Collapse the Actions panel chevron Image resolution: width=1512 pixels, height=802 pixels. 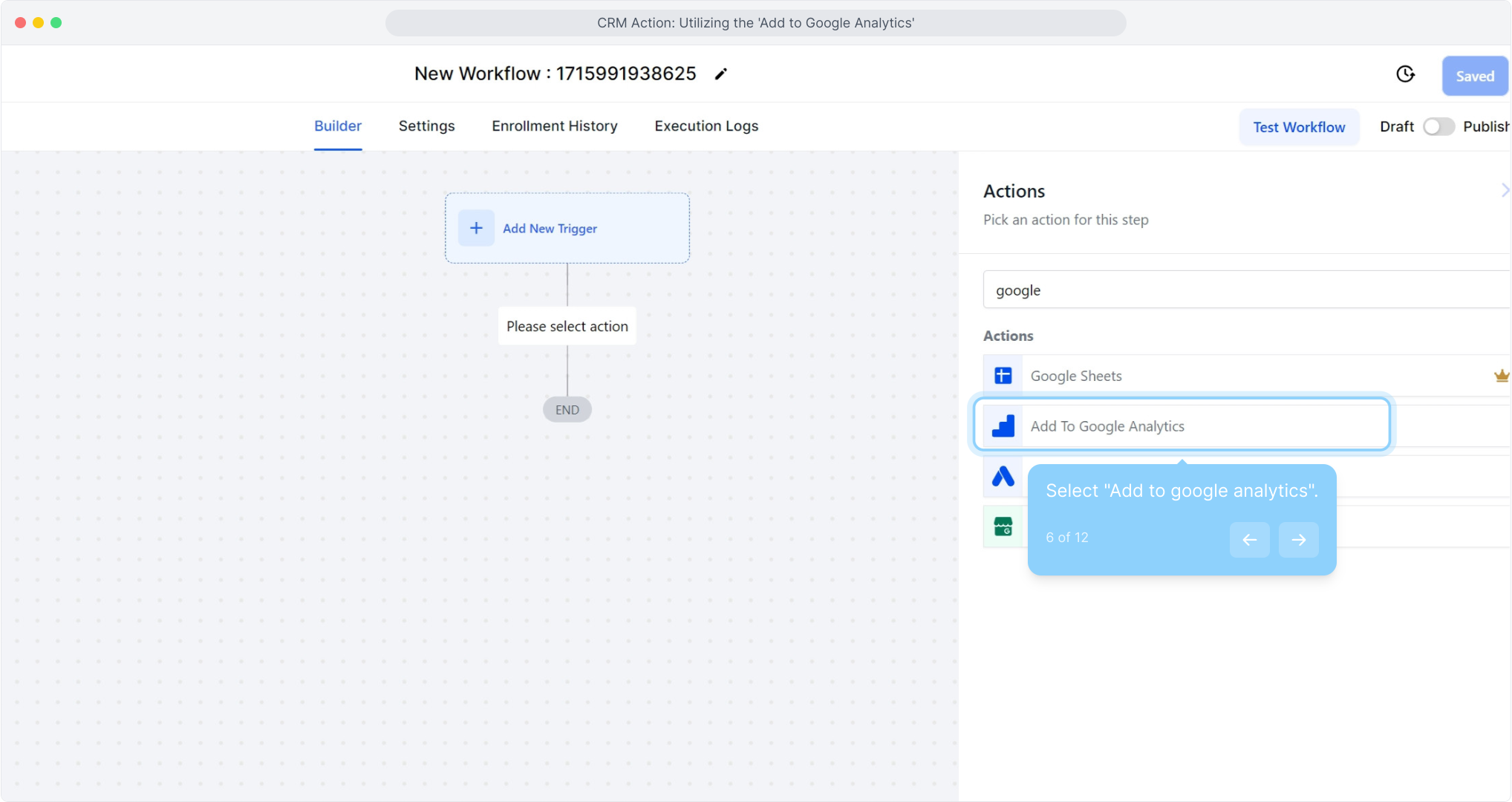1504,191
